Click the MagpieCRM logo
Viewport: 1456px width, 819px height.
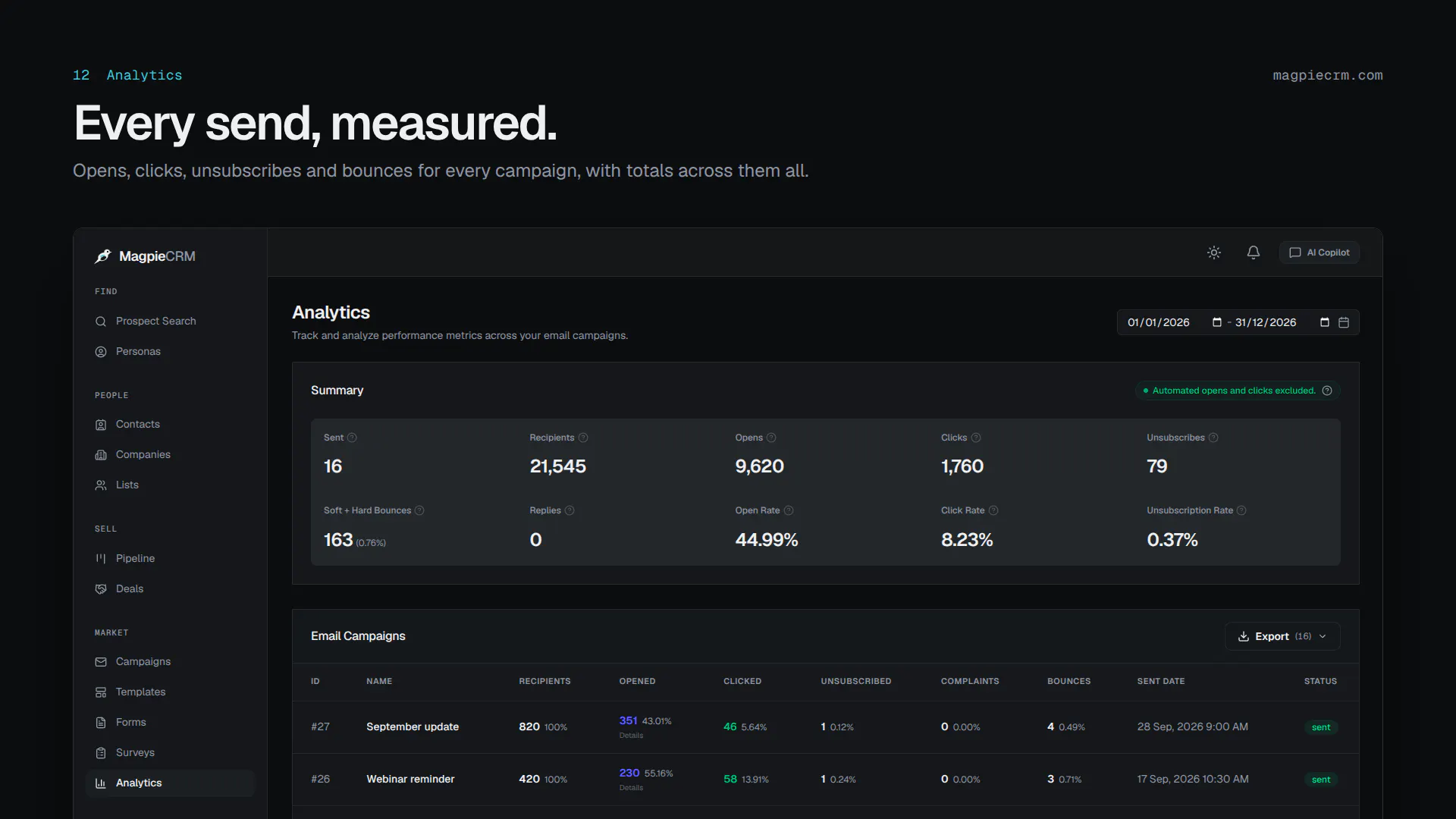(x=145, y=256)
